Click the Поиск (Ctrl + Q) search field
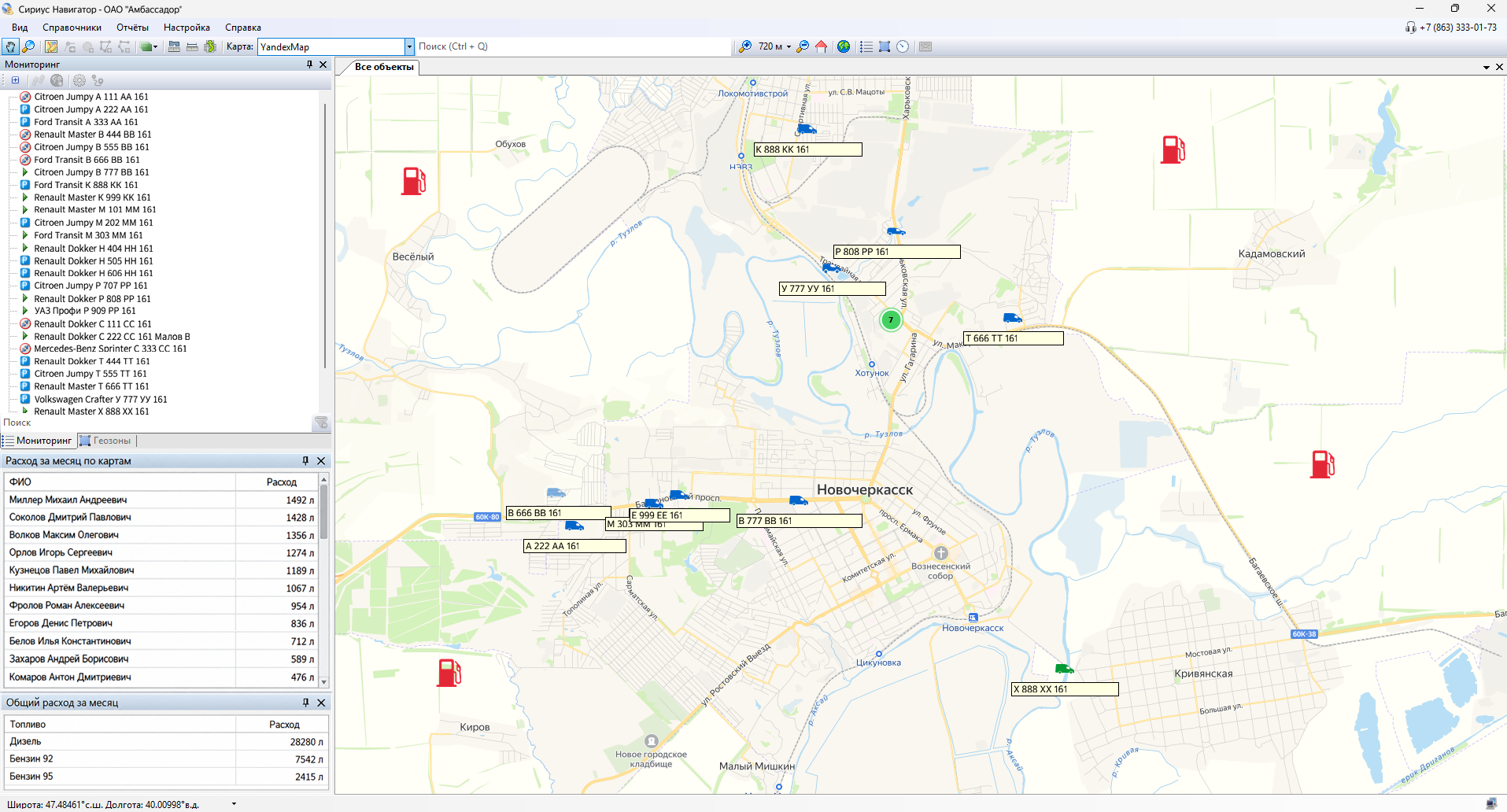Viewport: 1507px width, 812px height. [x=573, y=46]
